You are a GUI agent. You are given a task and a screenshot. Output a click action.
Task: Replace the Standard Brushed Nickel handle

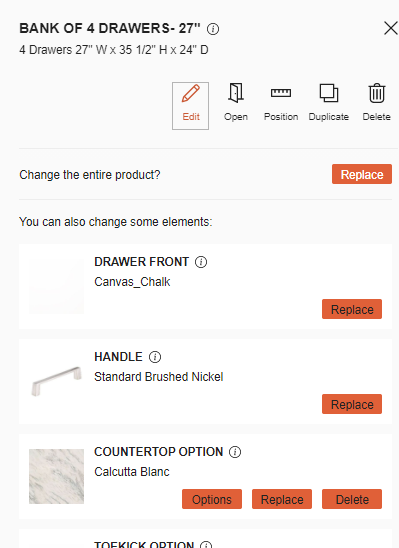(352, 404)
